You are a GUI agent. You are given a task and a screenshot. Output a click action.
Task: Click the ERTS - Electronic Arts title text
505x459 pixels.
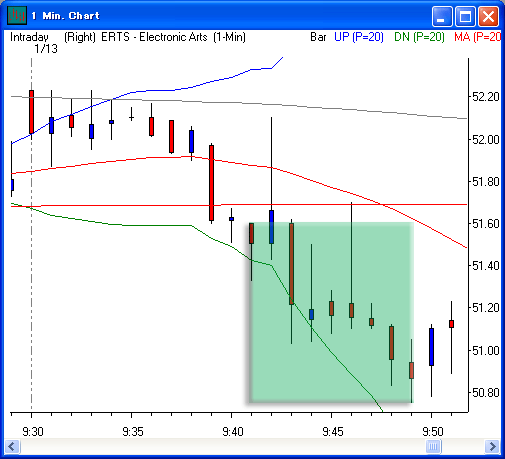pyautogui.click(x=154, y=37)
